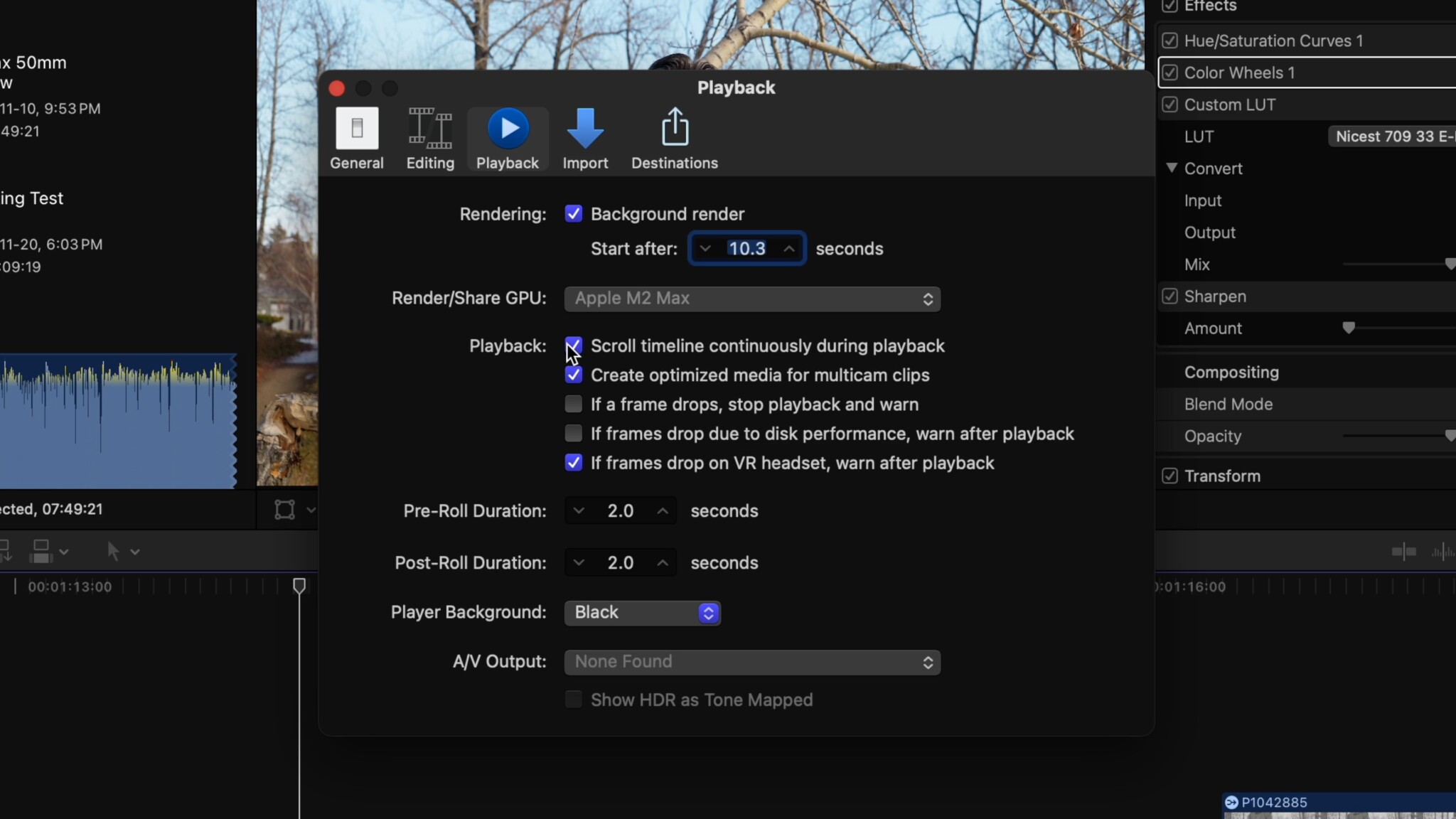The height and width of the screenshot is (819, 1456).
Task: Click the Sharpen Amount slider handle
Action: coord(1349,328)
